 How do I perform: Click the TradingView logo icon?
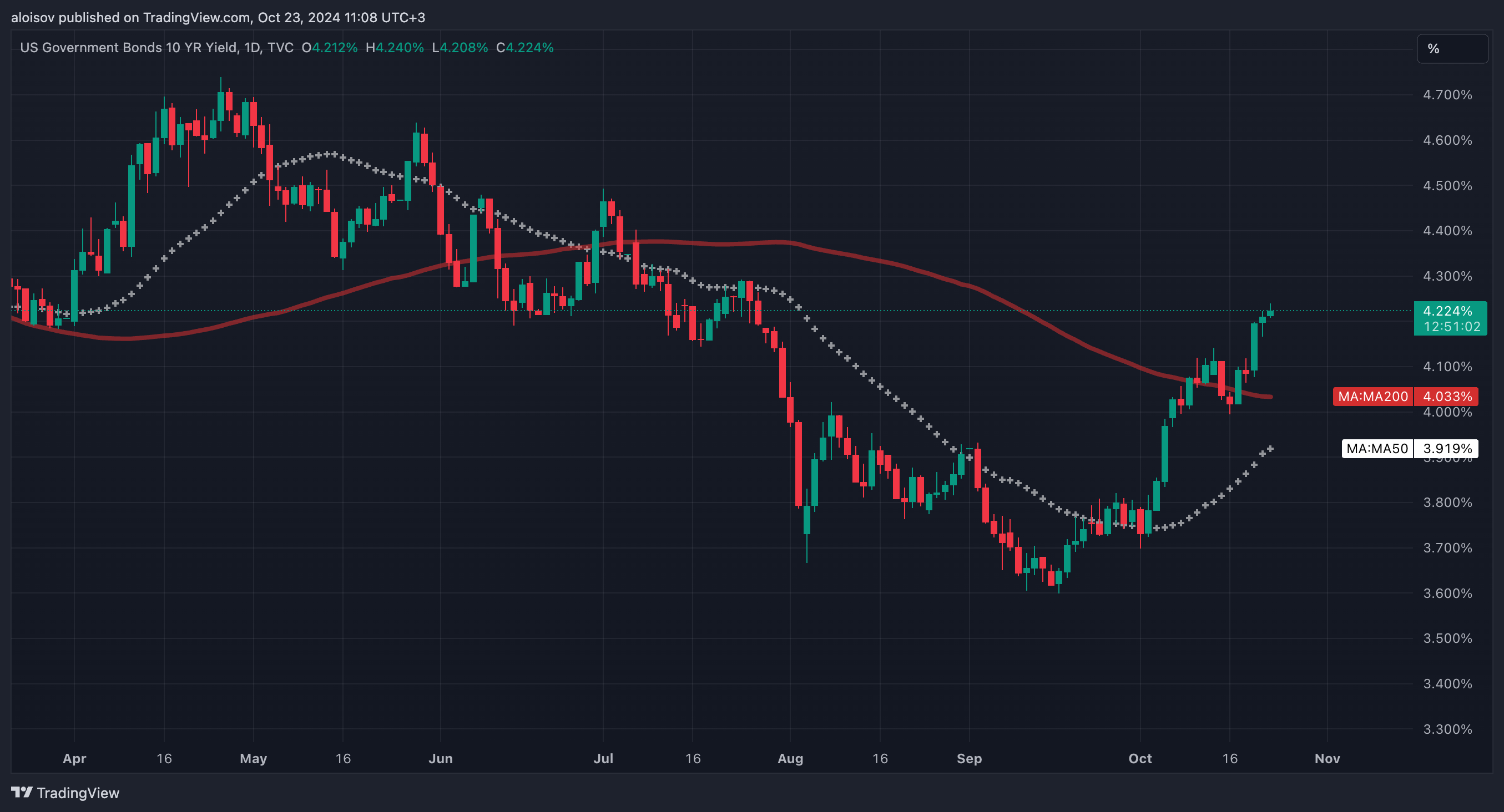click(22, 792)
